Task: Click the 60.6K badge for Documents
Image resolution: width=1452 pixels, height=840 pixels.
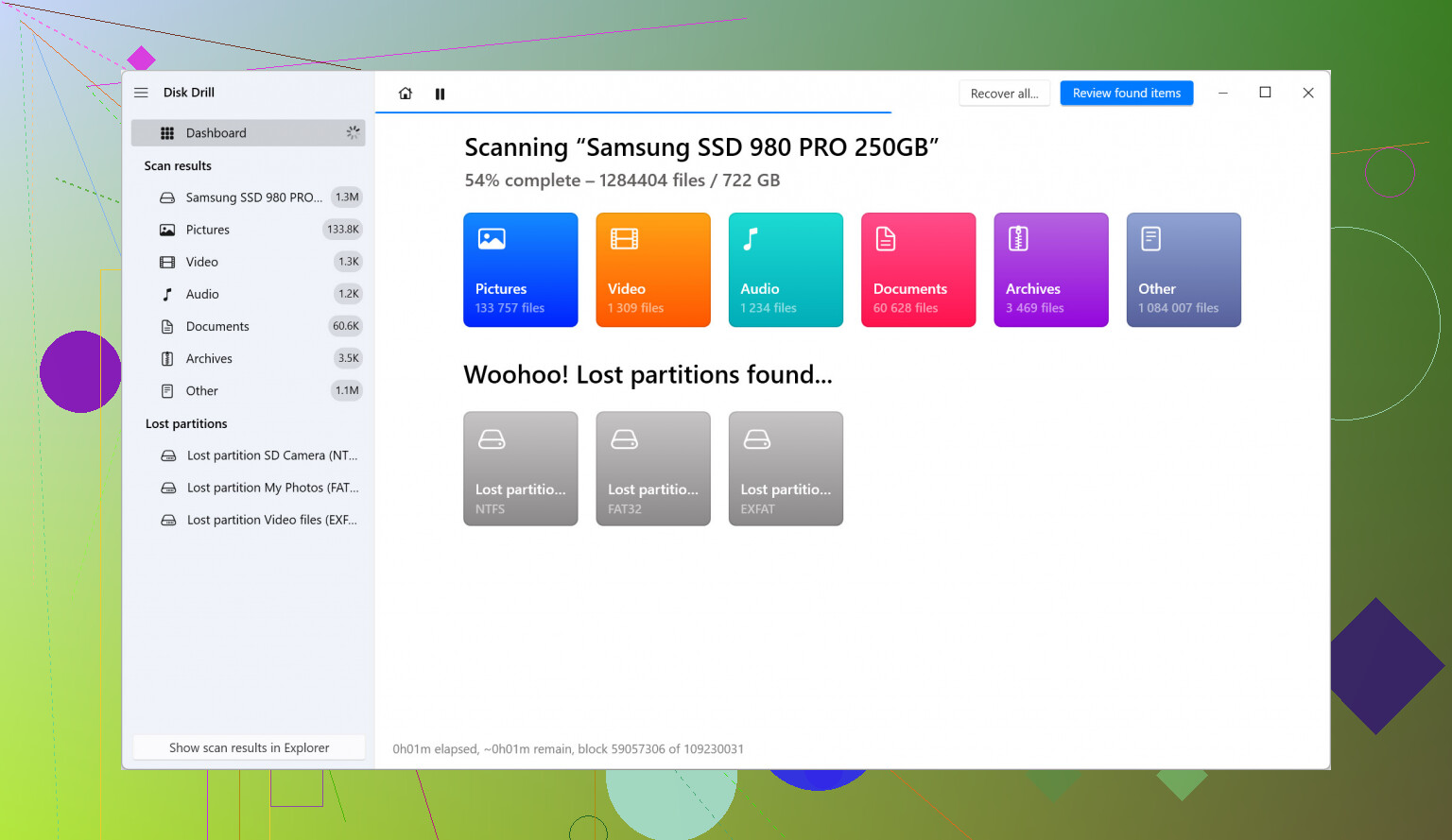Action: click(x=346, y=326)
